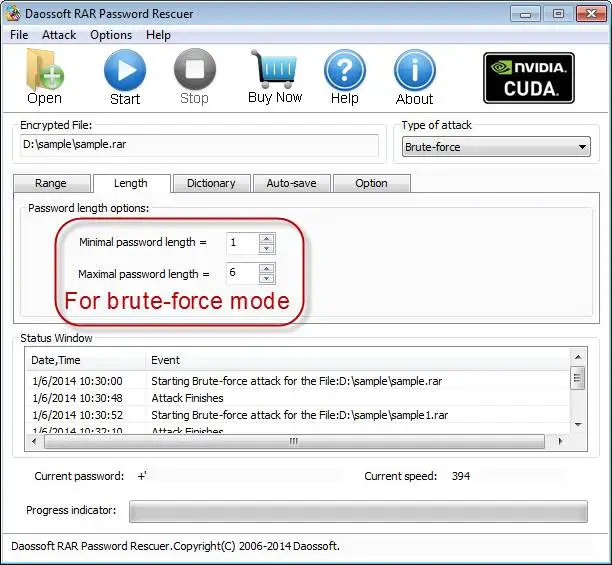Increase the minimal password length
Image resolution: width=612 pixels, height=565 pixels.
[267, 238]
